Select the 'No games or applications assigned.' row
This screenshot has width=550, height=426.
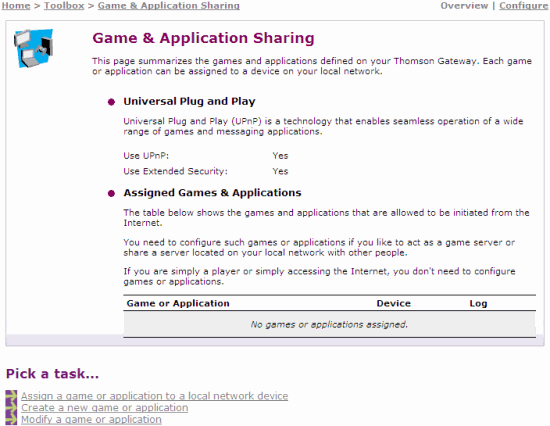tap(329, 324)
